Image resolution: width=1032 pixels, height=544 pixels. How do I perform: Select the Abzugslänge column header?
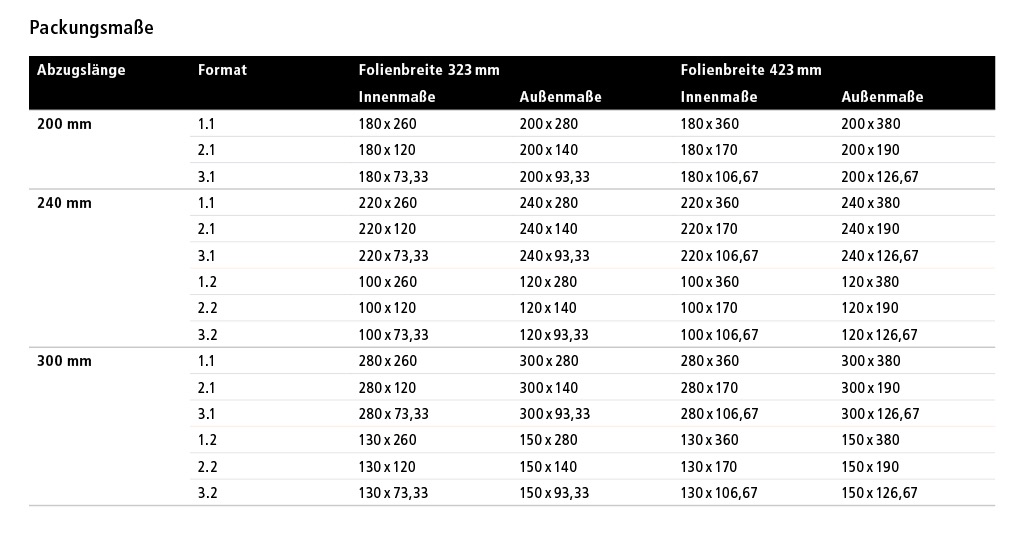coord(81,70)
